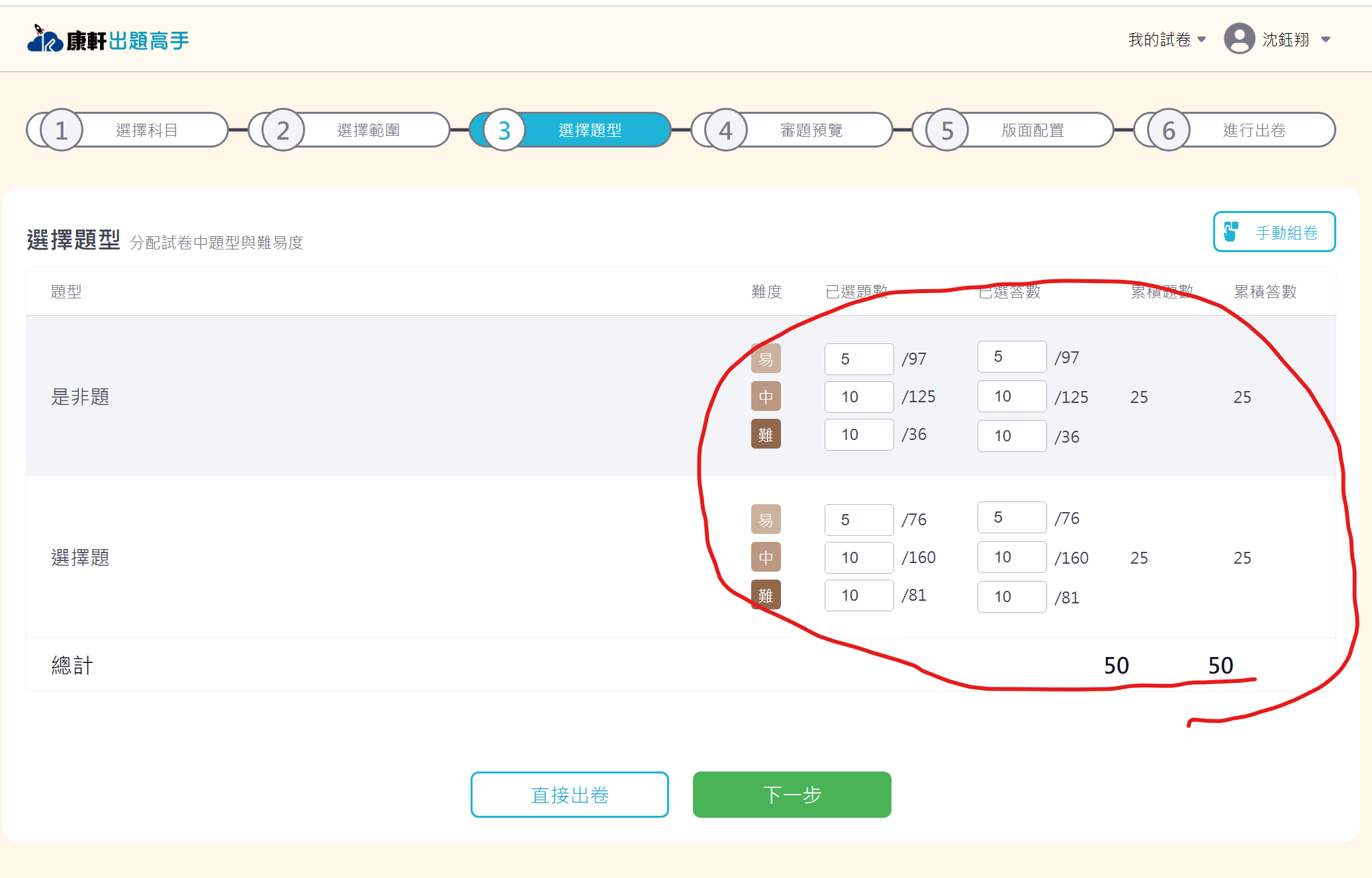Screen dimensions: 1372x878
Task: Edit 選擇題 hard answer count /81
Action: [x=1012, y=596]
